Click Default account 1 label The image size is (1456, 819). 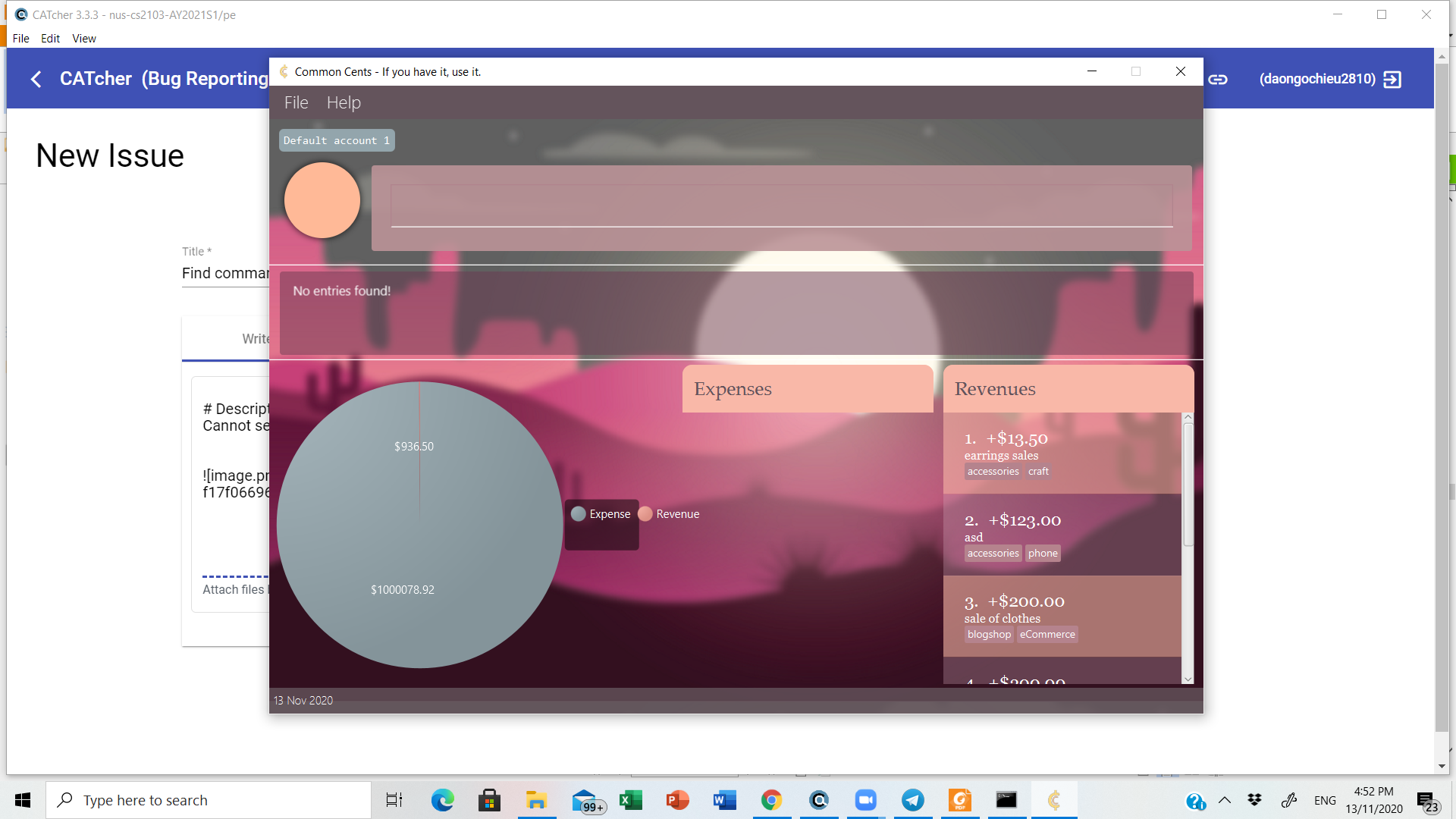(x=336, y=140)
